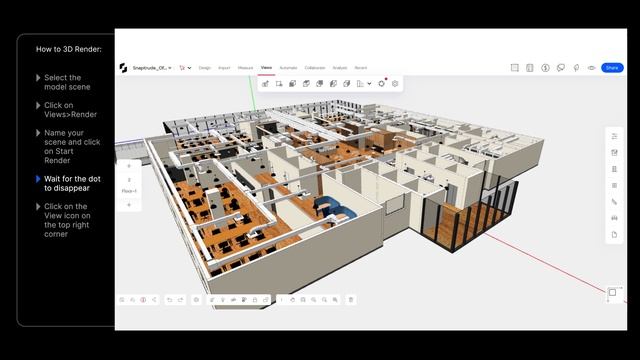Open the Revert tab
Screen dimensions: 640x360
pos(361,68)
